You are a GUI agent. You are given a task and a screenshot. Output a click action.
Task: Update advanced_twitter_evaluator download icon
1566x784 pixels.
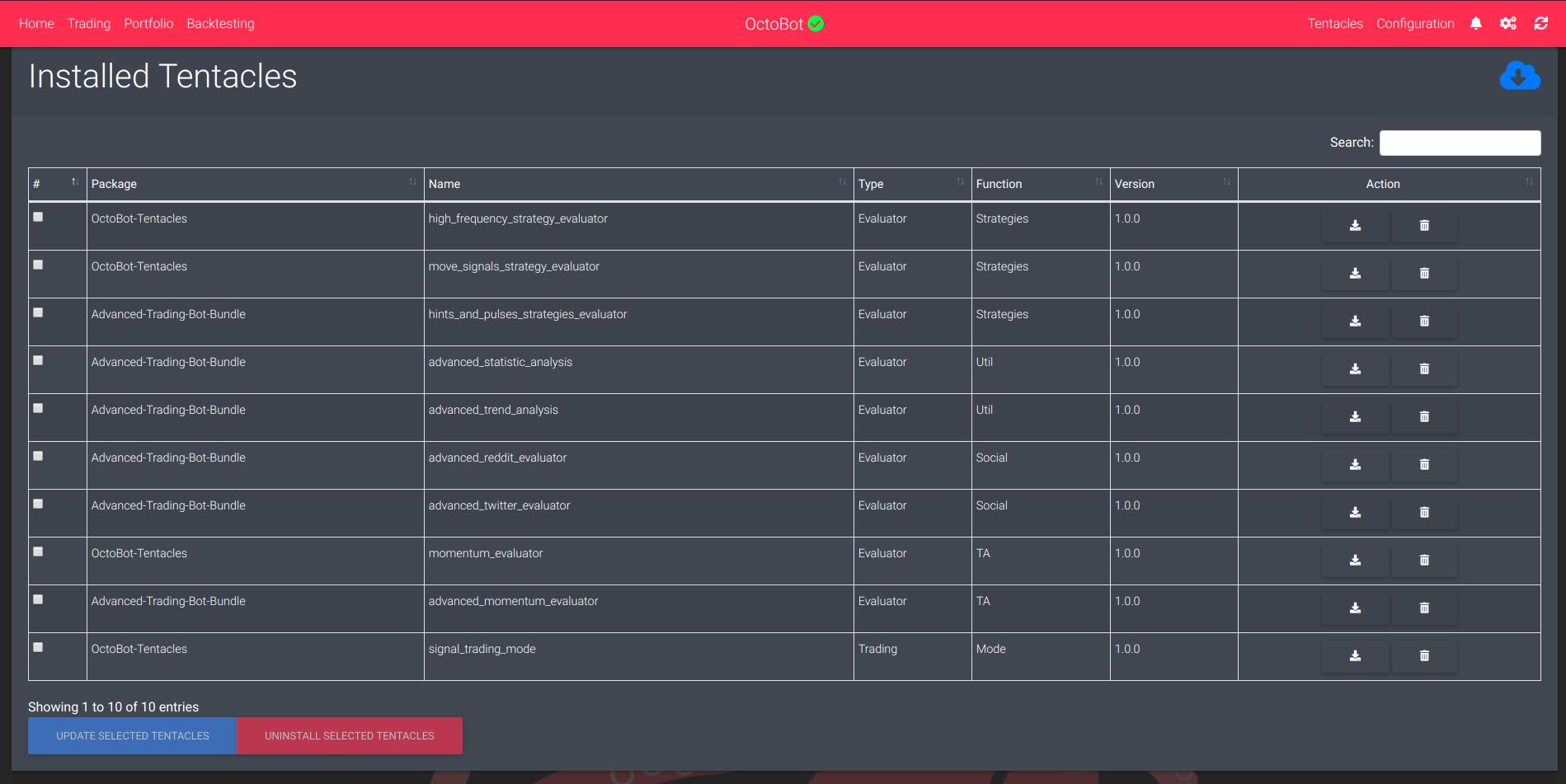[1355, 513]
